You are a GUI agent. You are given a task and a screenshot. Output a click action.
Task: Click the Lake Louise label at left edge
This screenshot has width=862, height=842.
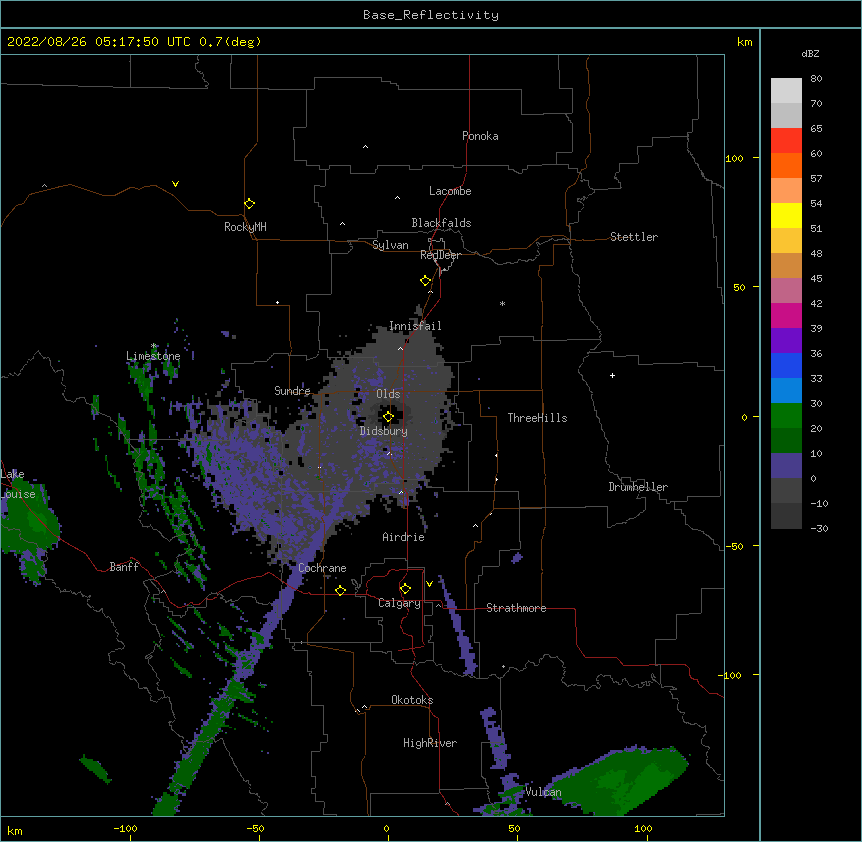pyautogui.click(x=18, y=484)
